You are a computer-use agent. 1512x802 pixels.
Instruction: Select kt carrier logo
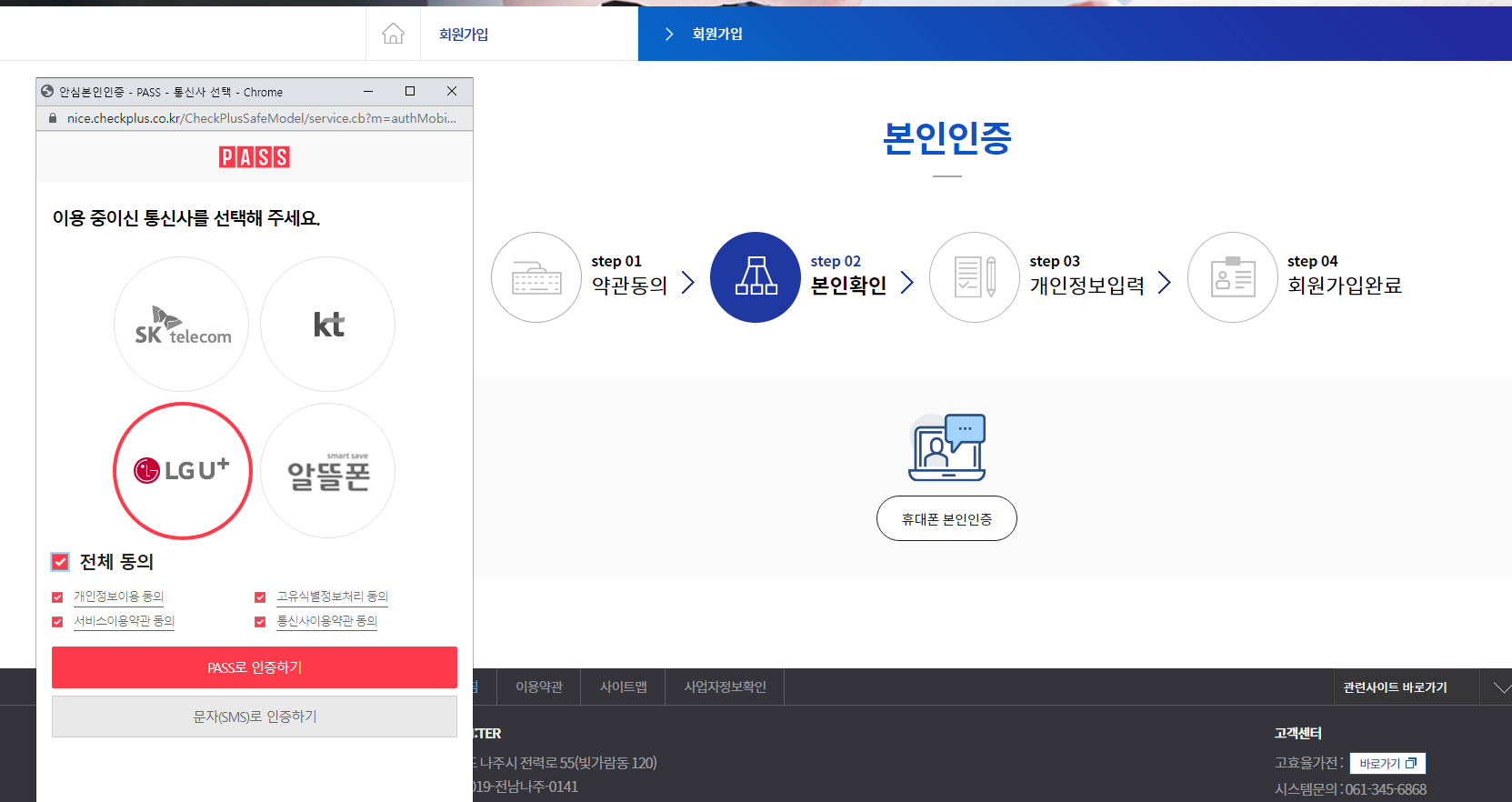(x=328, y=325)
